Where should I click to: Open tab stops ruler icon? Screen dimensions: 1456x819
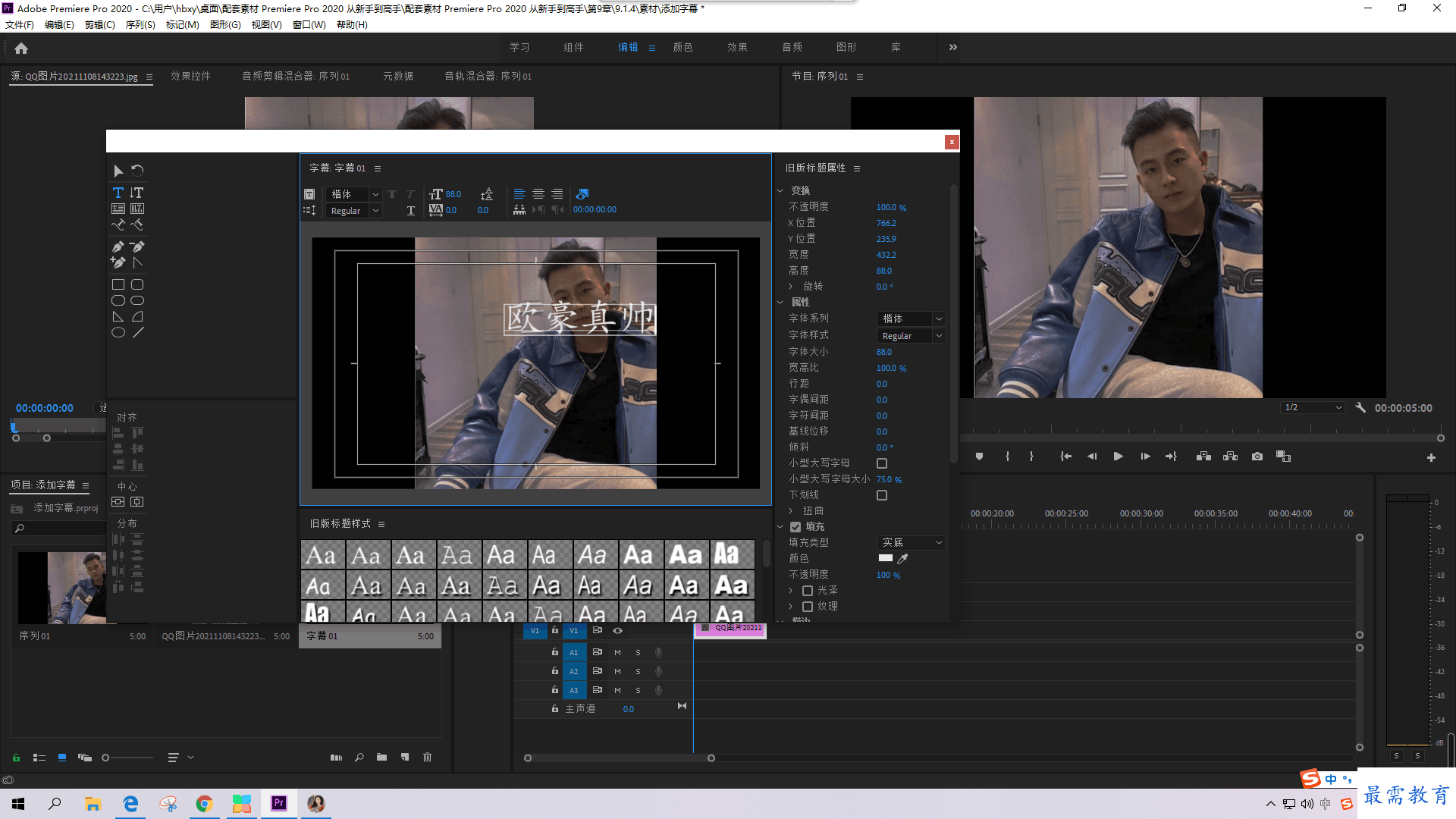click(x=519, y=210)
